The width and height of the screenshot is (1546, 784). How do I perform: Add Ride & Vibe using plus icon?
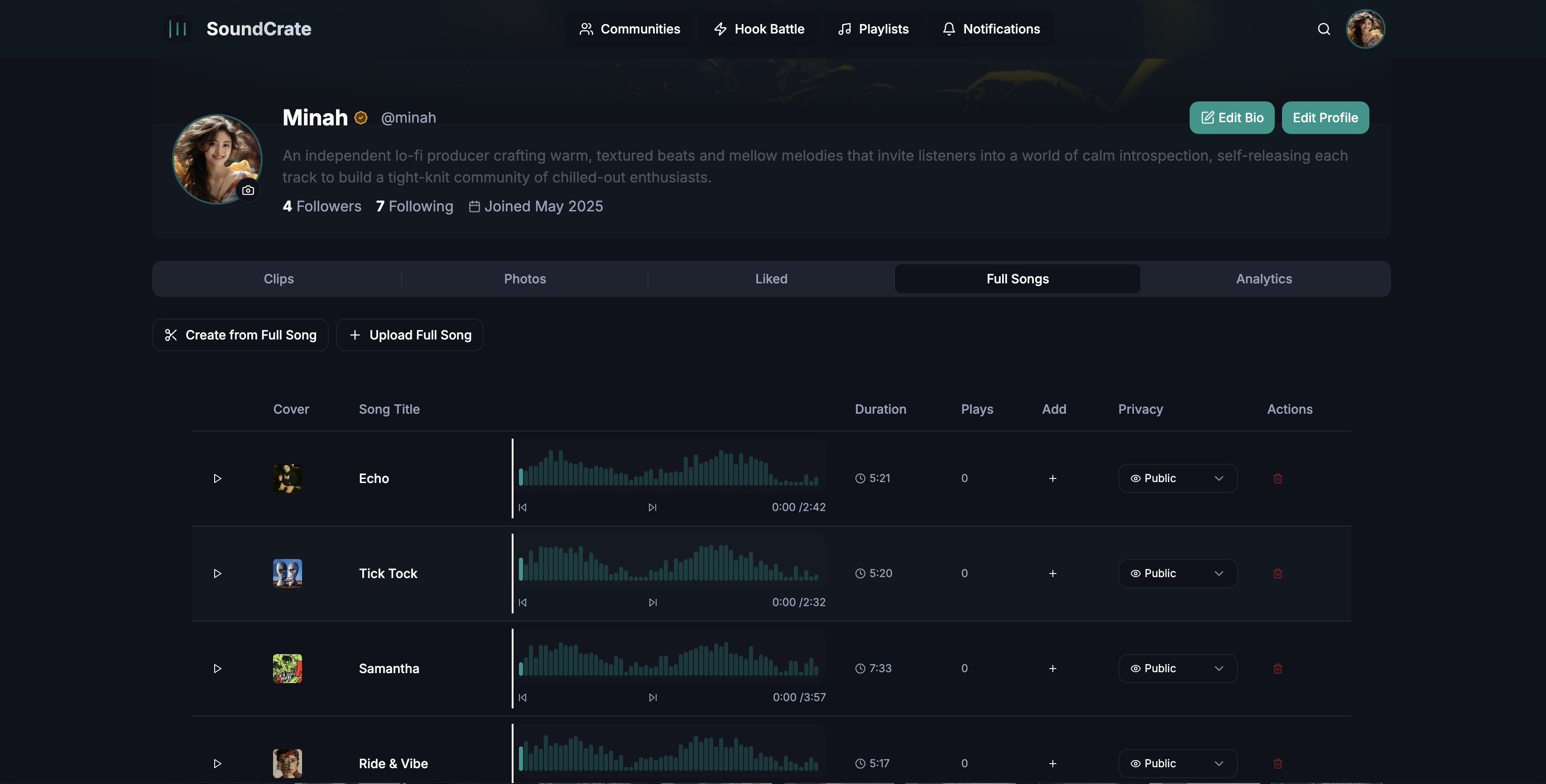1052,763
